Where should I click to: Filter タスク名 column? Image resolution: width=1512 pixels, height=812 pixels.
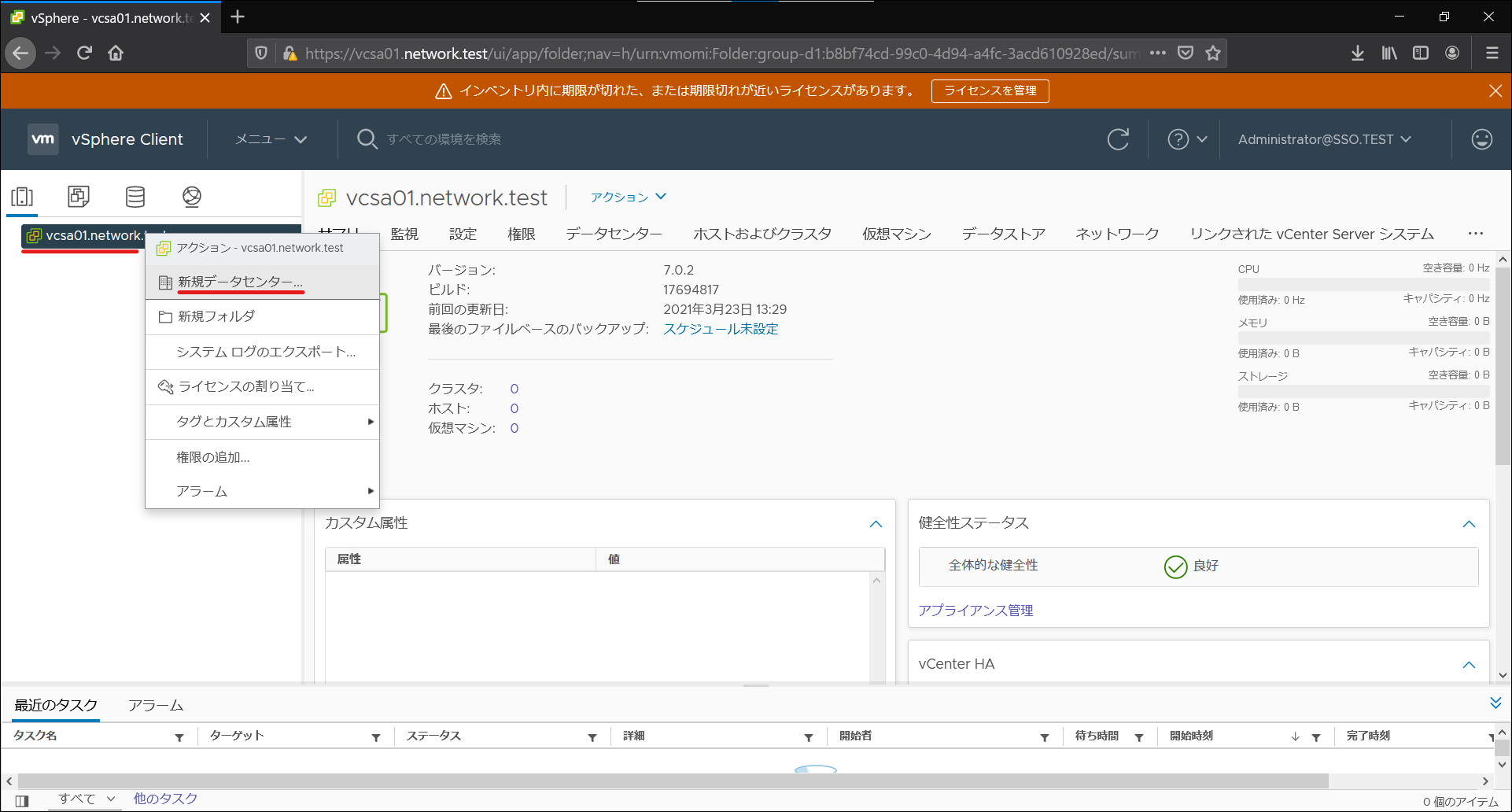pyautogui.click(x=179, y=737)
